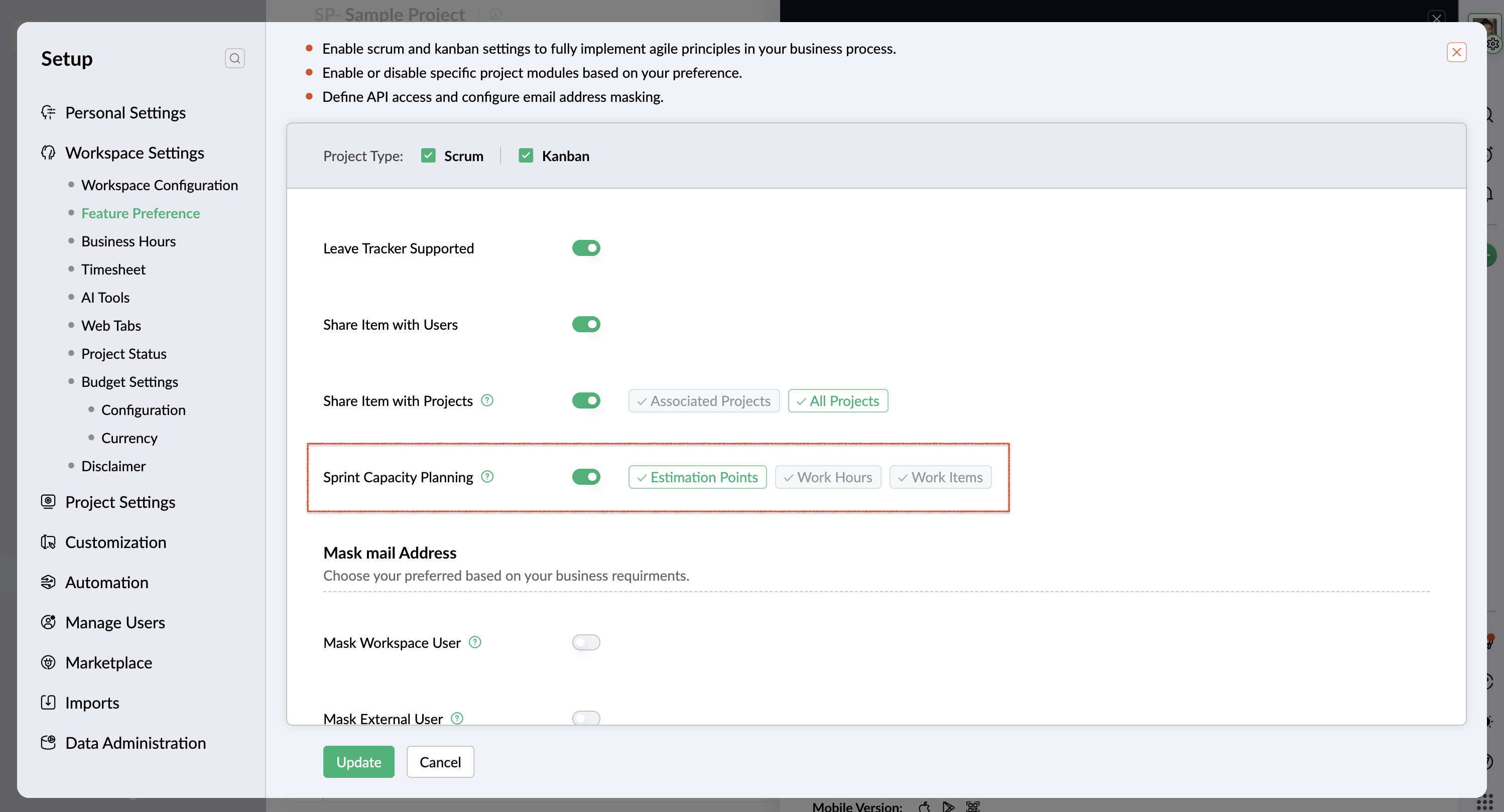Select Work Hours capacity option
Viewport: 1504px width, 812px height.
(827, 477)
